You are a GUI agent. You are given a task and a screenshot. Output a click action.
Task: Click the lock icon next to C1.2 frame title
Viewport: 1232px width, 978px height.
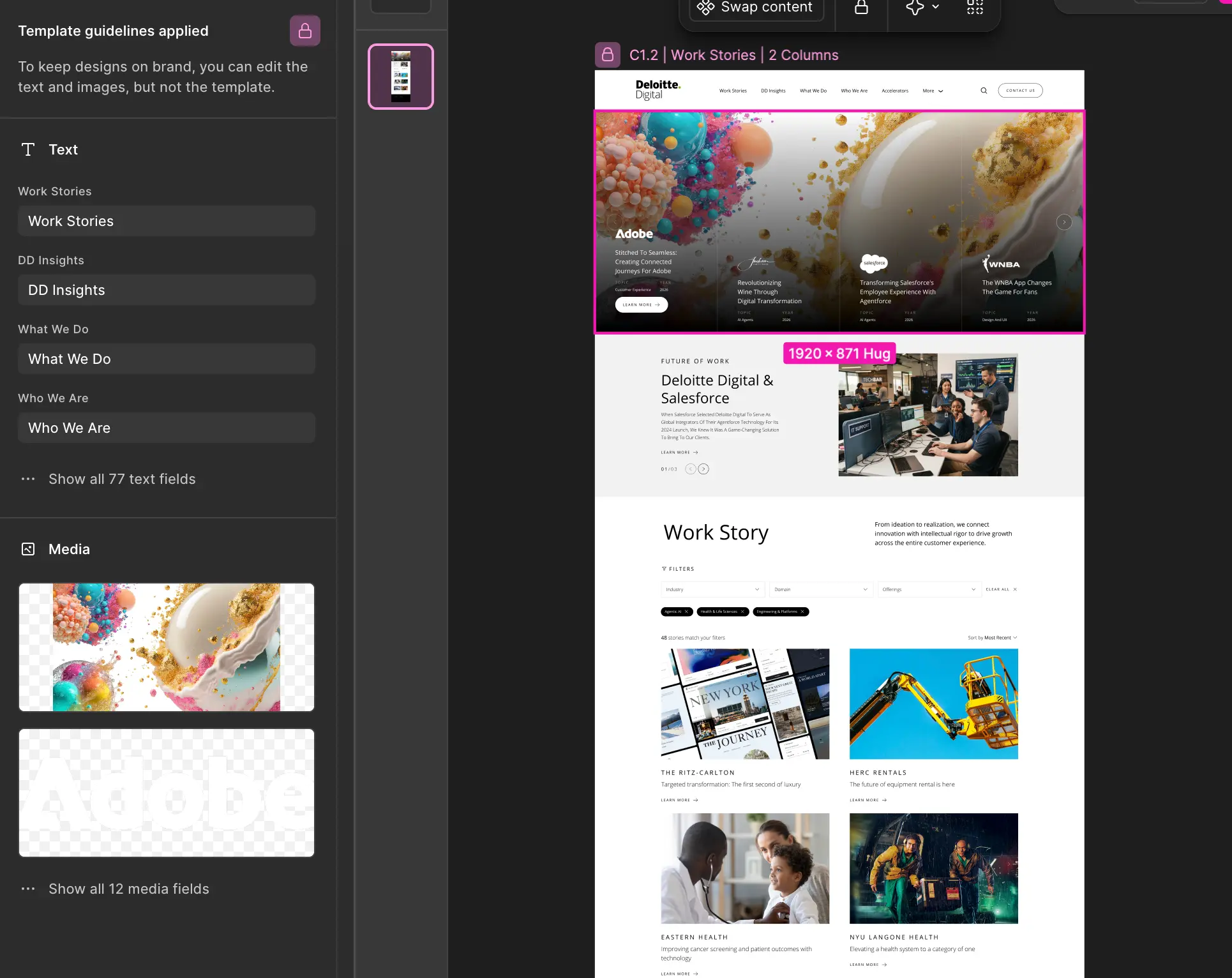[608, 55]
